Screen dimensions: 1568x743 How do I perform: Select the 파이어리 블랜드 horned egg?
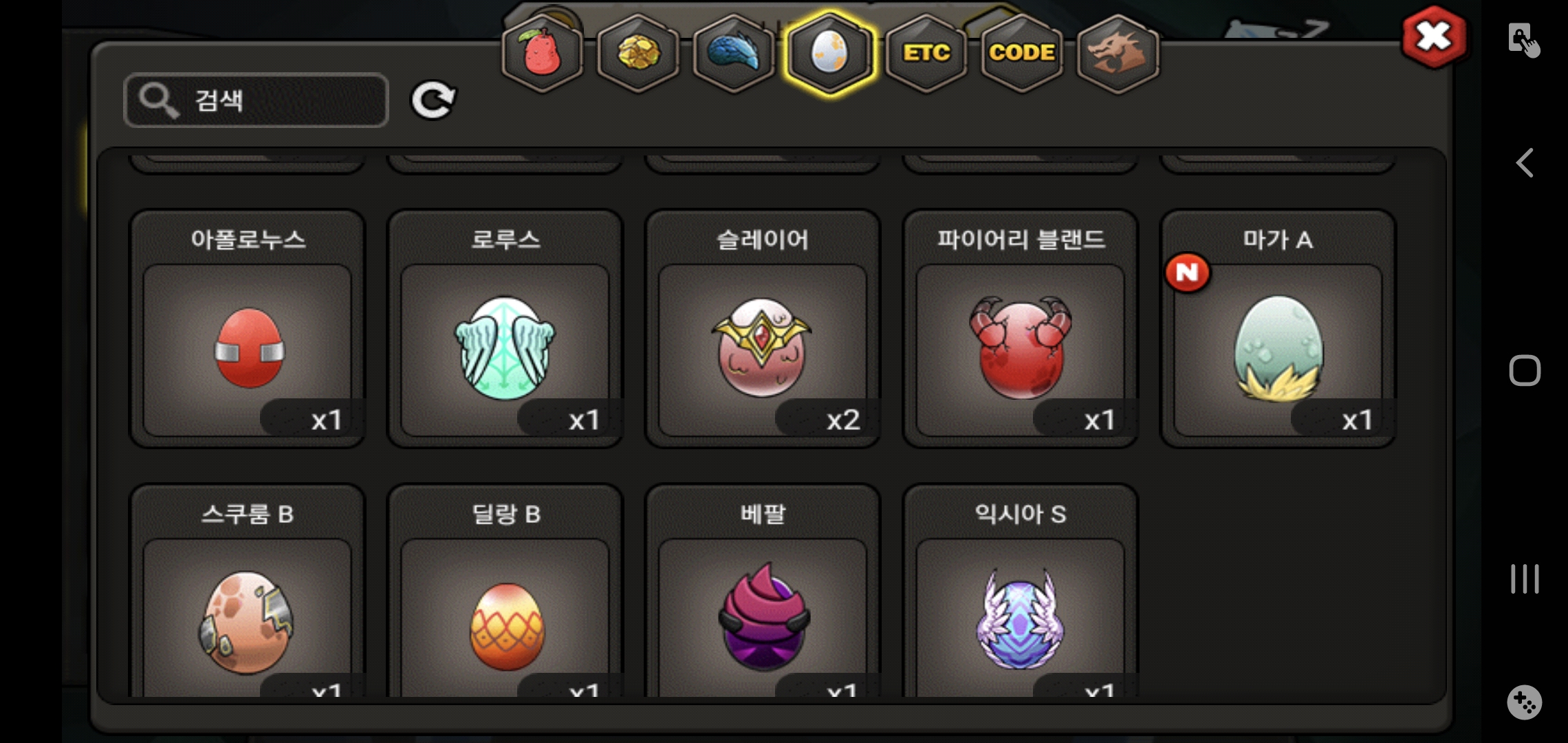(1021, 329)
